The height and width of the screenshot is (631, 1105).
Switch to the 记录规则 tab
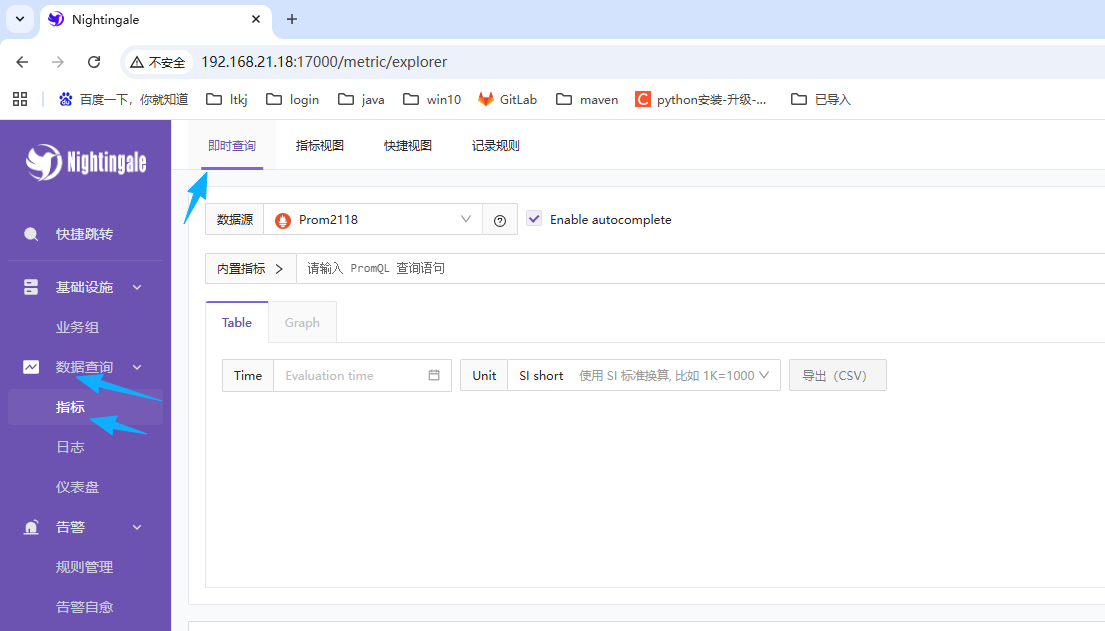point(495,146)
